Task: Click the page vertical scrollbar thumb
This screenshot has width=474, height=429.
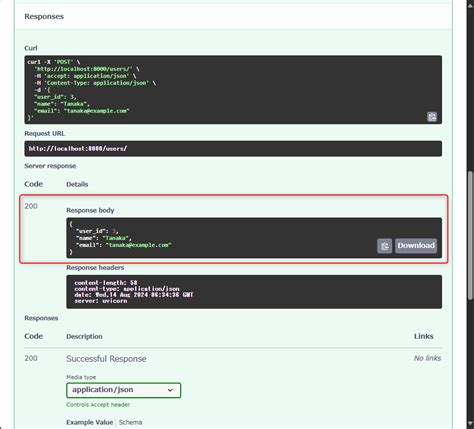Action: (x=470, y=235)
